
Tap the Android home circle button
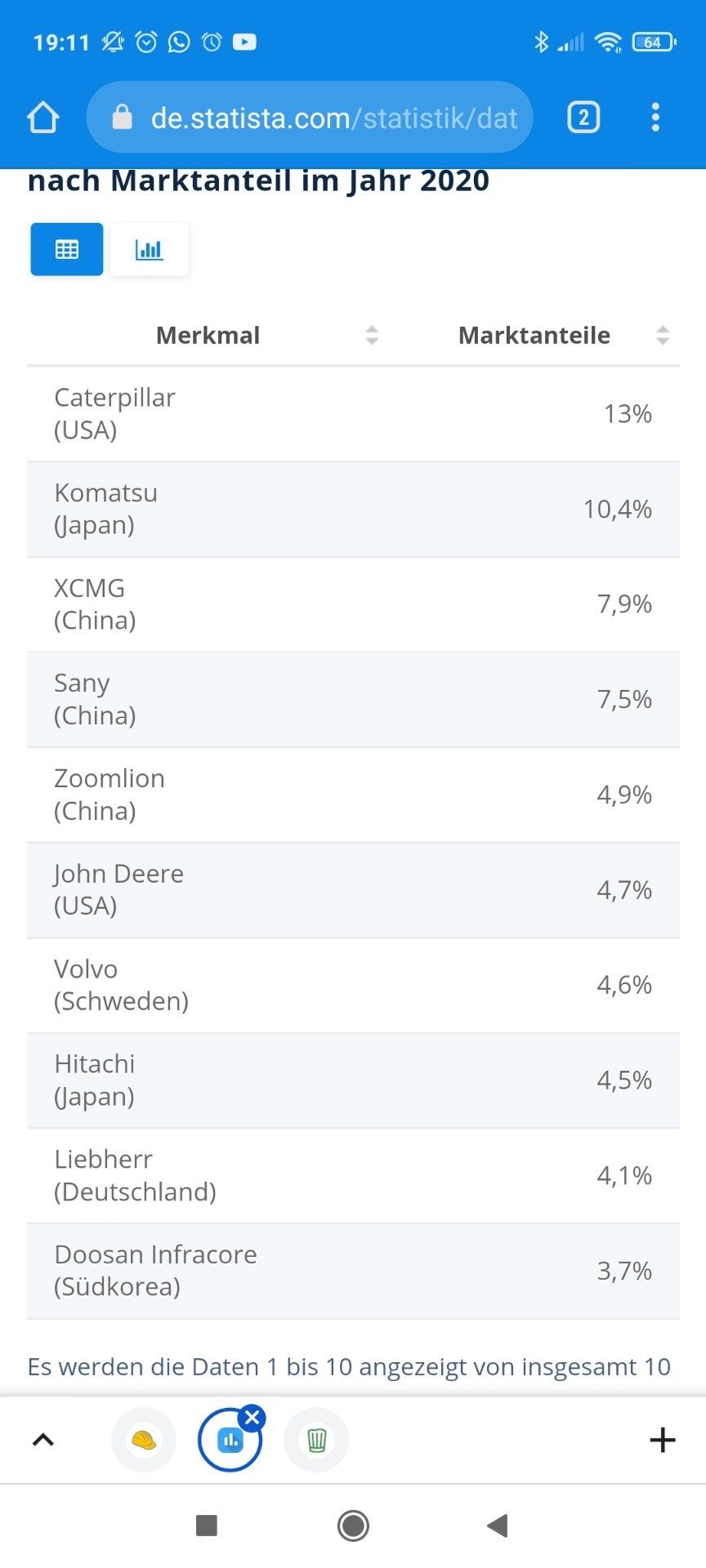353,1525
